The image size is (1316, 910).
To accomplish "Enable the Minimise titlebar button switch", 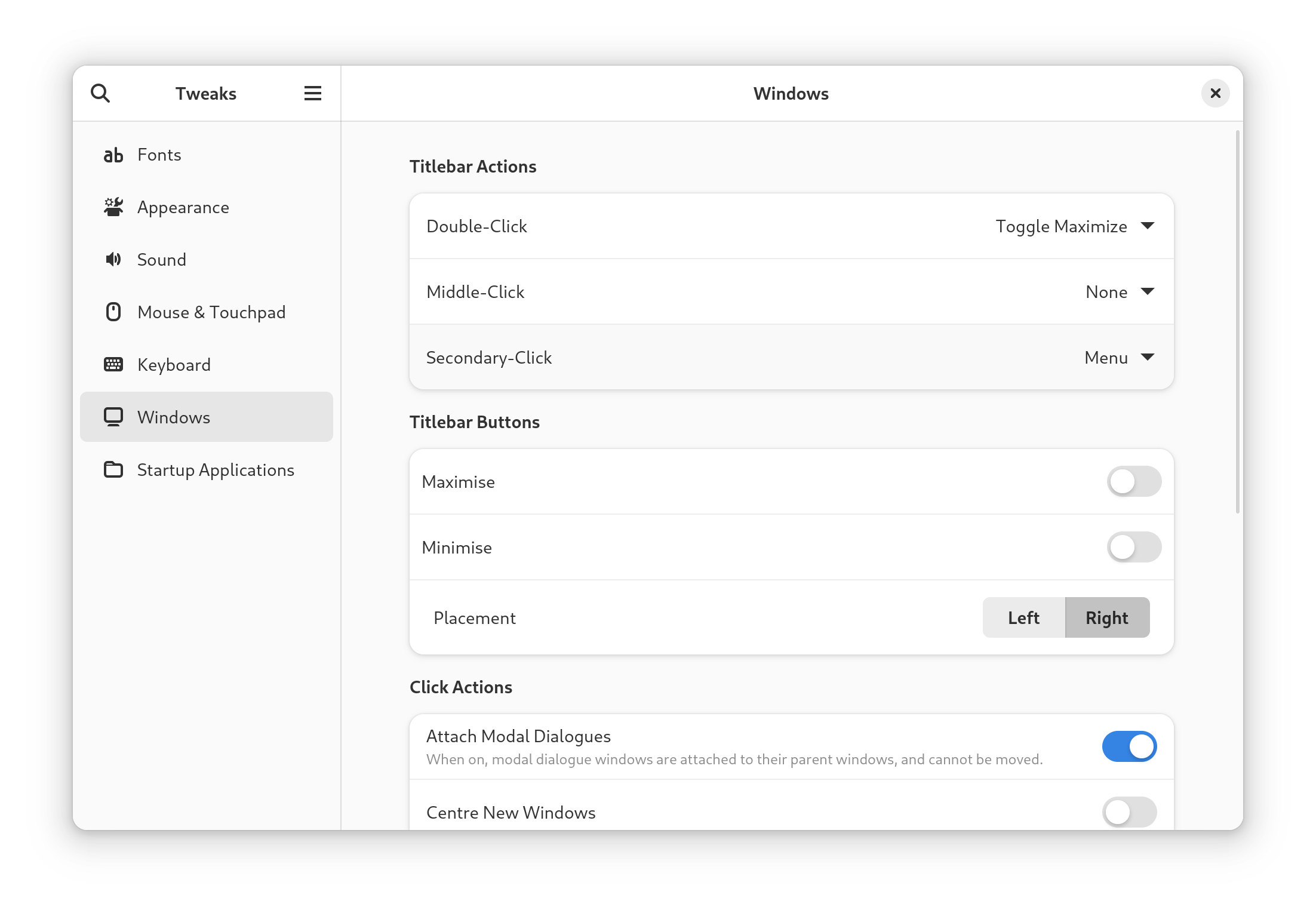I will 1133,547.
